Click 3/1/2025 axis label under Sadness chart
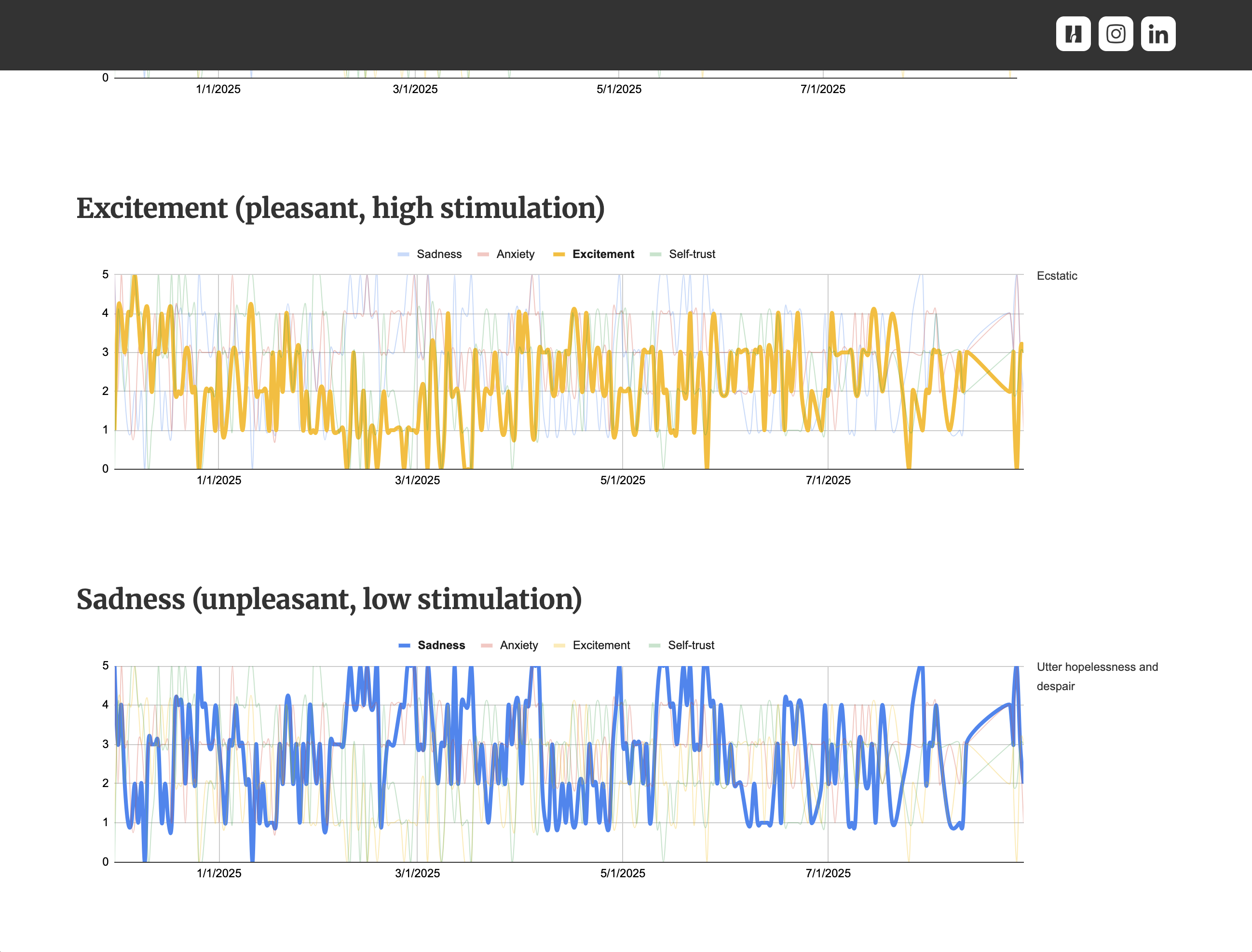Screen dimensions: 1252x952 pyautogui.click(x=417, y=873)
